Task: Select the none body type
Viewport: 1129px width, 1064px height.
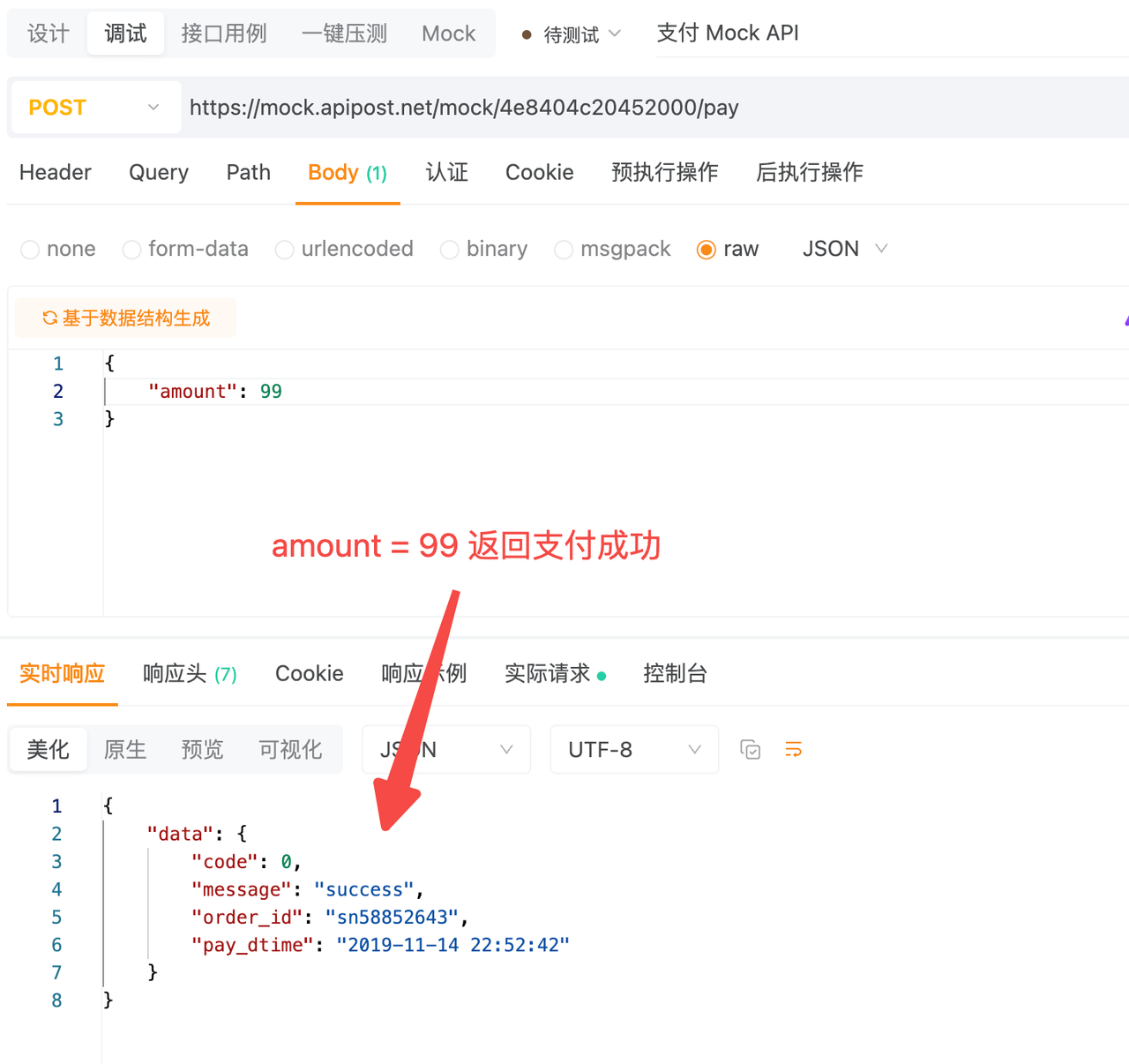Action: click(58, 250)
